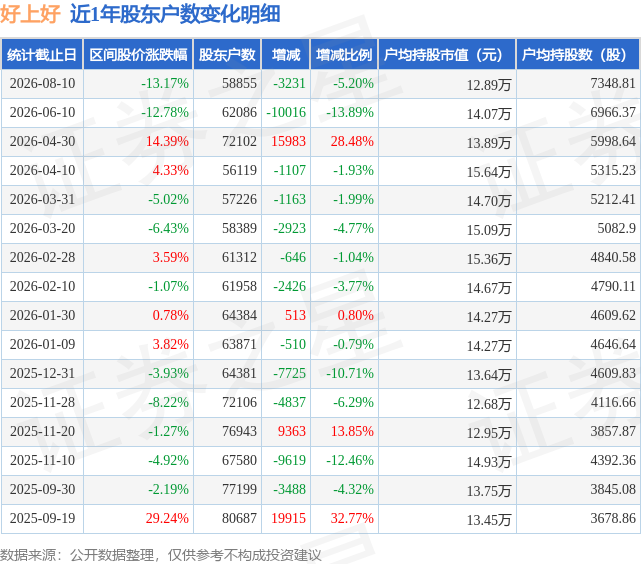Click the 近1年股东户数变化明细 heading

coord(175,14)
